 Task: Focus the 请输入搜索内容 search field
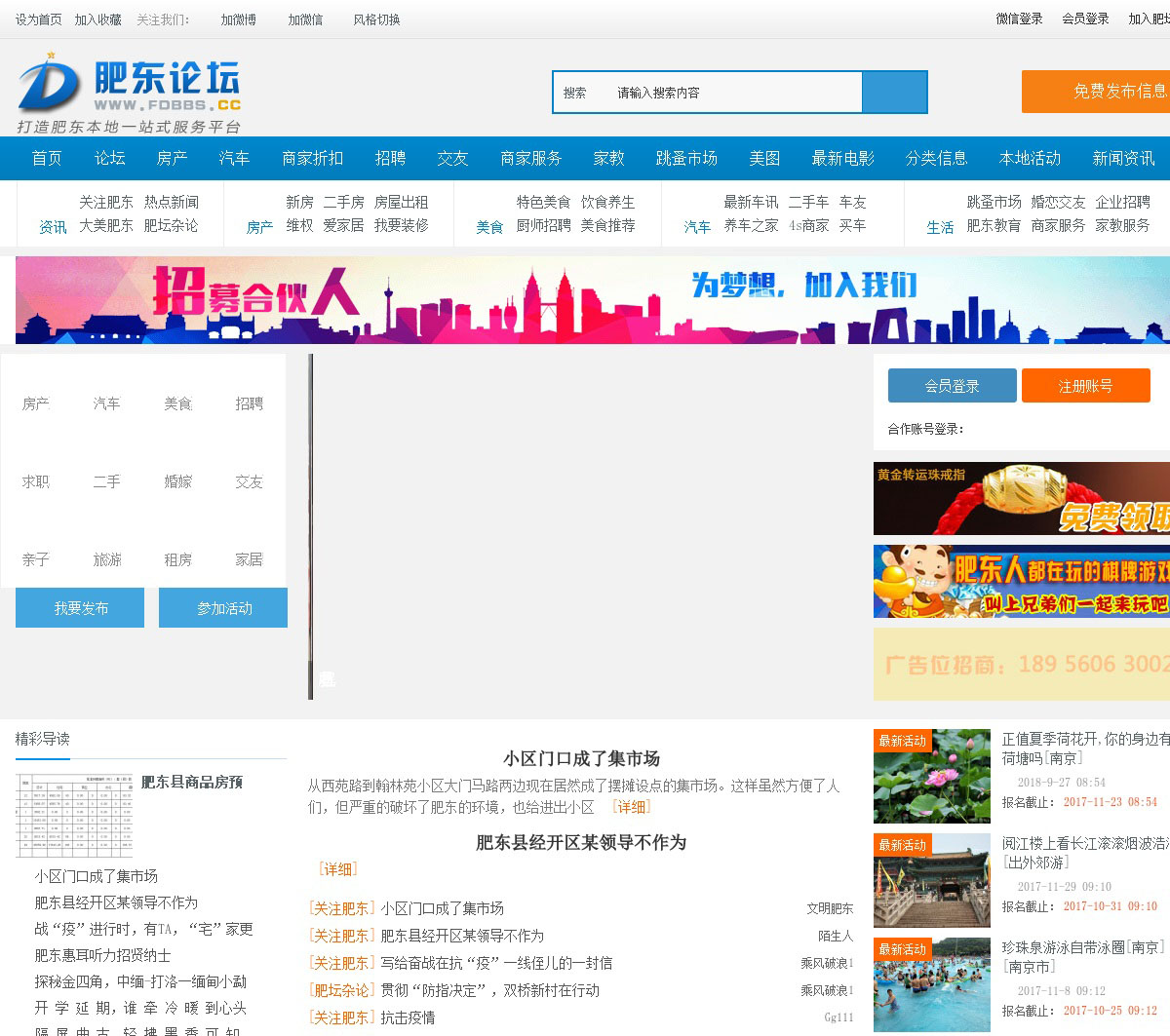(731, 93)
